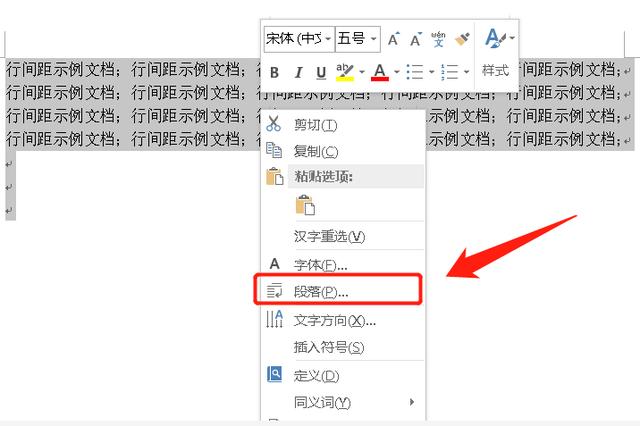This screenshot has height=426, width=640.
Task: Expand 同义词(Y) submenu arrow
Action: tap(412, 402)
